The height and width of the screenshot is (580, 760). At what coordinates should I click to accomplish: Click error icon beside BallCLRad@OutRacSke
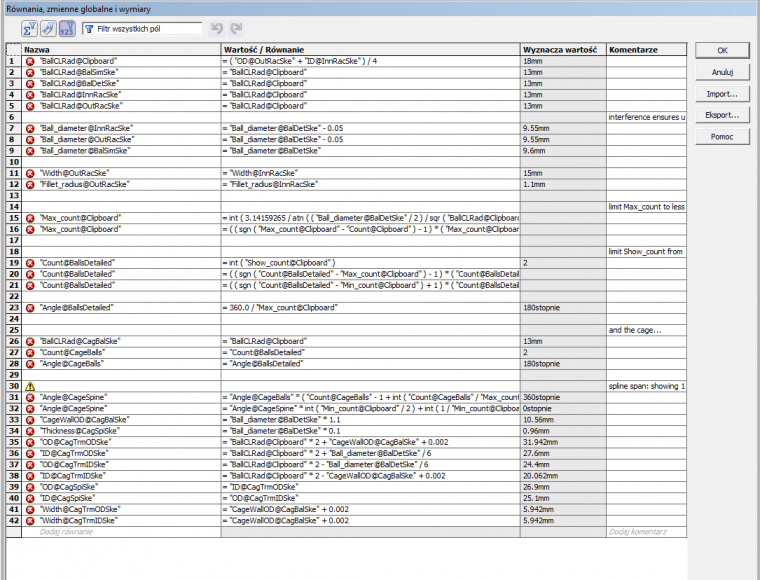click(x=30, y=106)
